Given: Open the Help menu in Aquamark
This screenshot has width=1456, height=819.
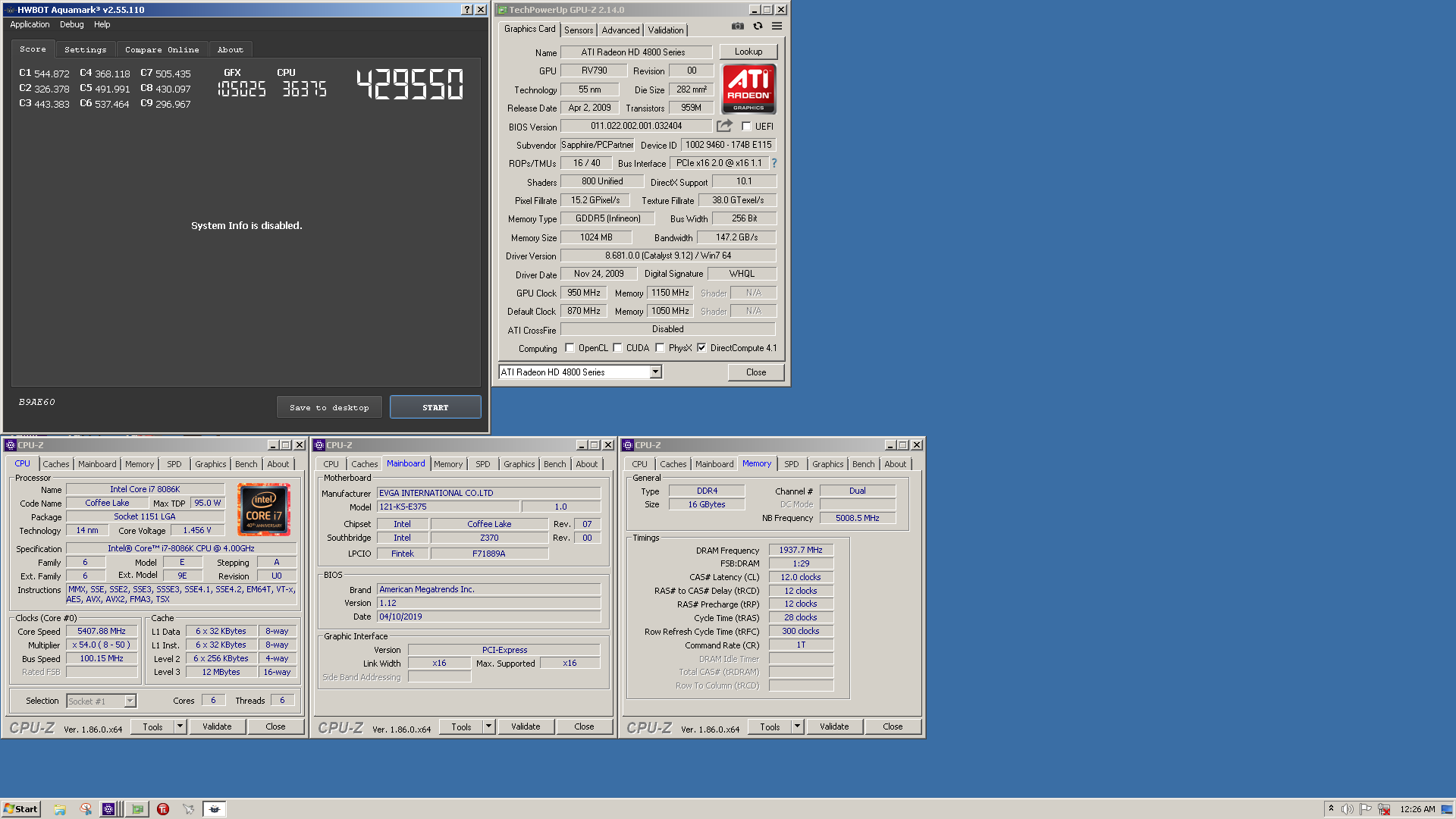Looking at the screenshot, I should coord(102,24).
